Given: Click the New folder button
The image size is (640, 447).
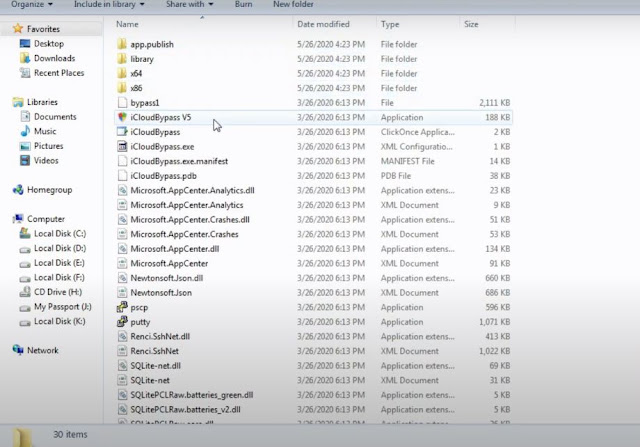Looking at the screenshot, I should tap(293, 4).
